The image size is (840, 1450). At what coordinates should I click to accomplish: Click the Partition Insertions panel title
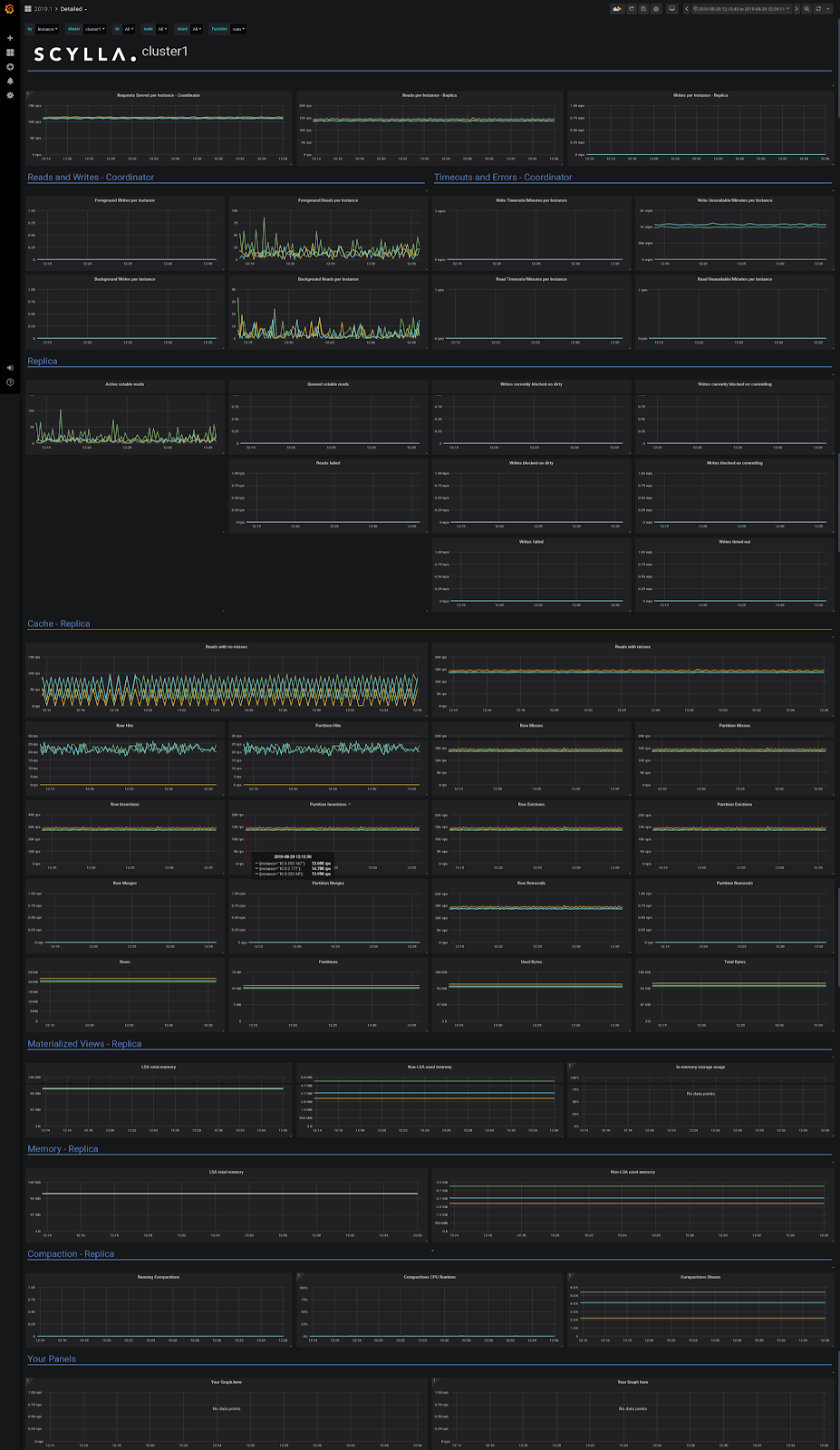[328, 805]
